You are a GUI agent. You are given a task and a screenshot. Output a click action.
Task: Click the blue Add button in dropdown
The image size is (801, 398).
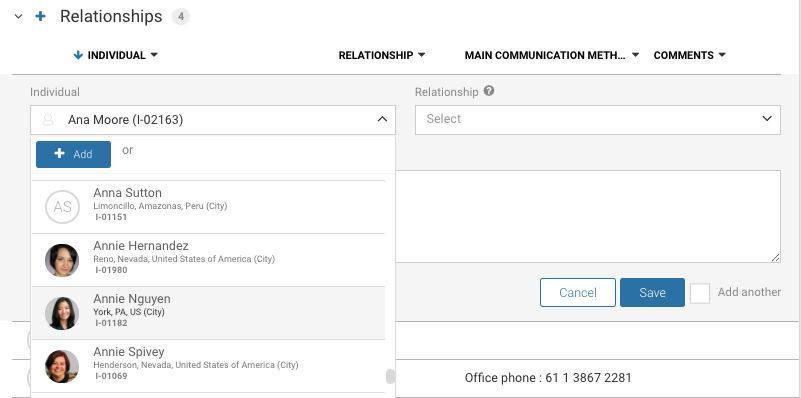coord(74,154)
